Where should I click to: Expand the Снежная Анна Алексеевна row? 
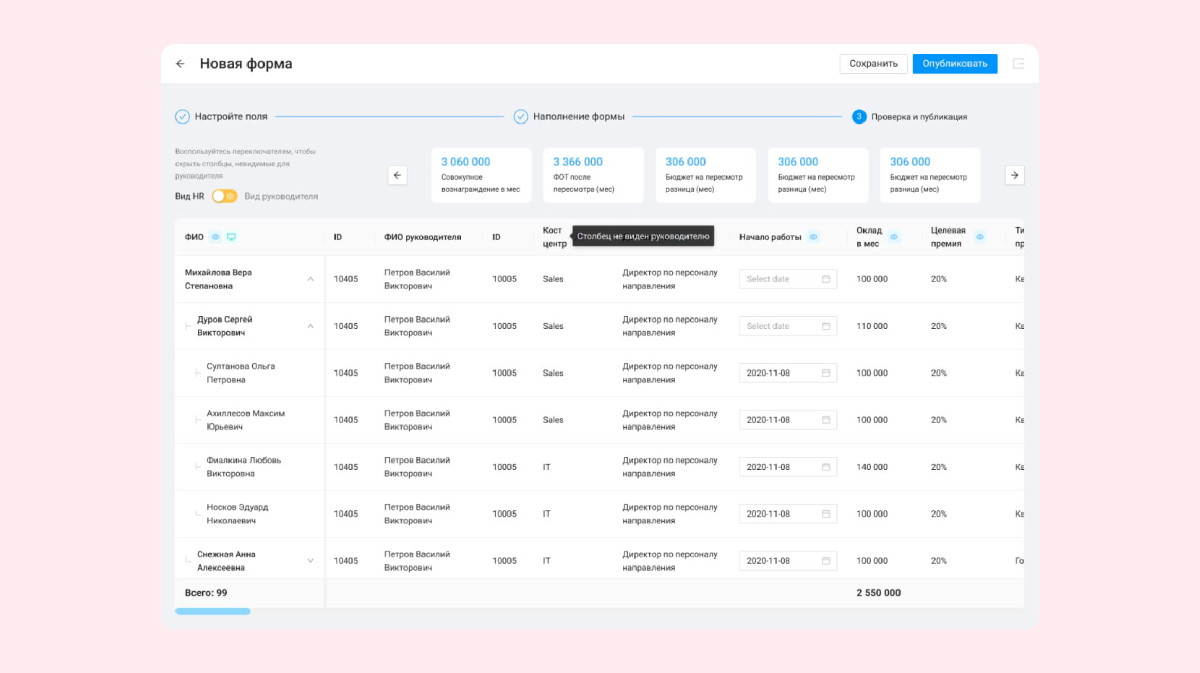click(x=310, y=561)
